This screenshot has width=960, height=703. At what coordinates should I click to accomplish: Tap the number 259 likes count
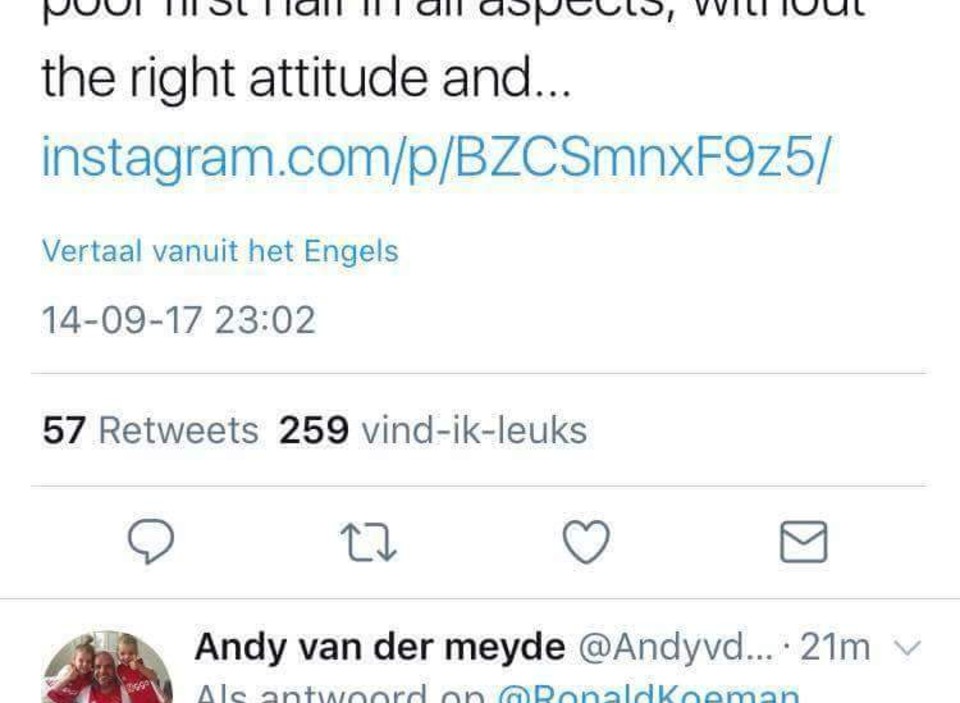point(313,430)
